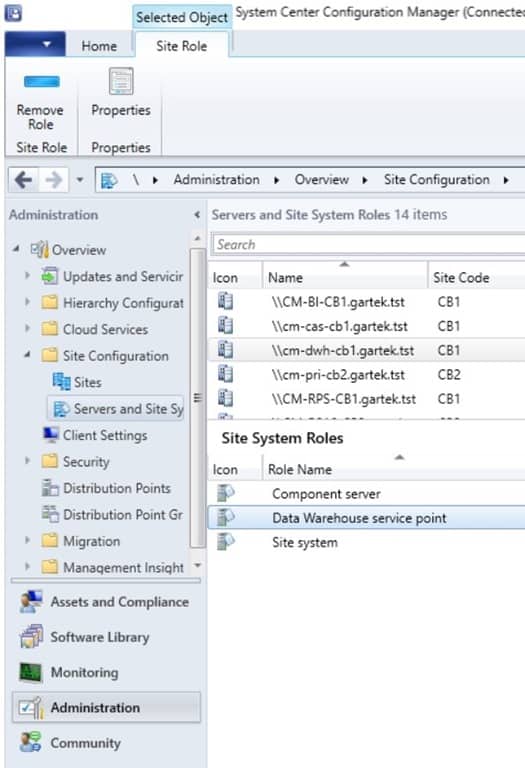
Task: Click the Monitoring workspace icon
Action: (x=31, y=672)
